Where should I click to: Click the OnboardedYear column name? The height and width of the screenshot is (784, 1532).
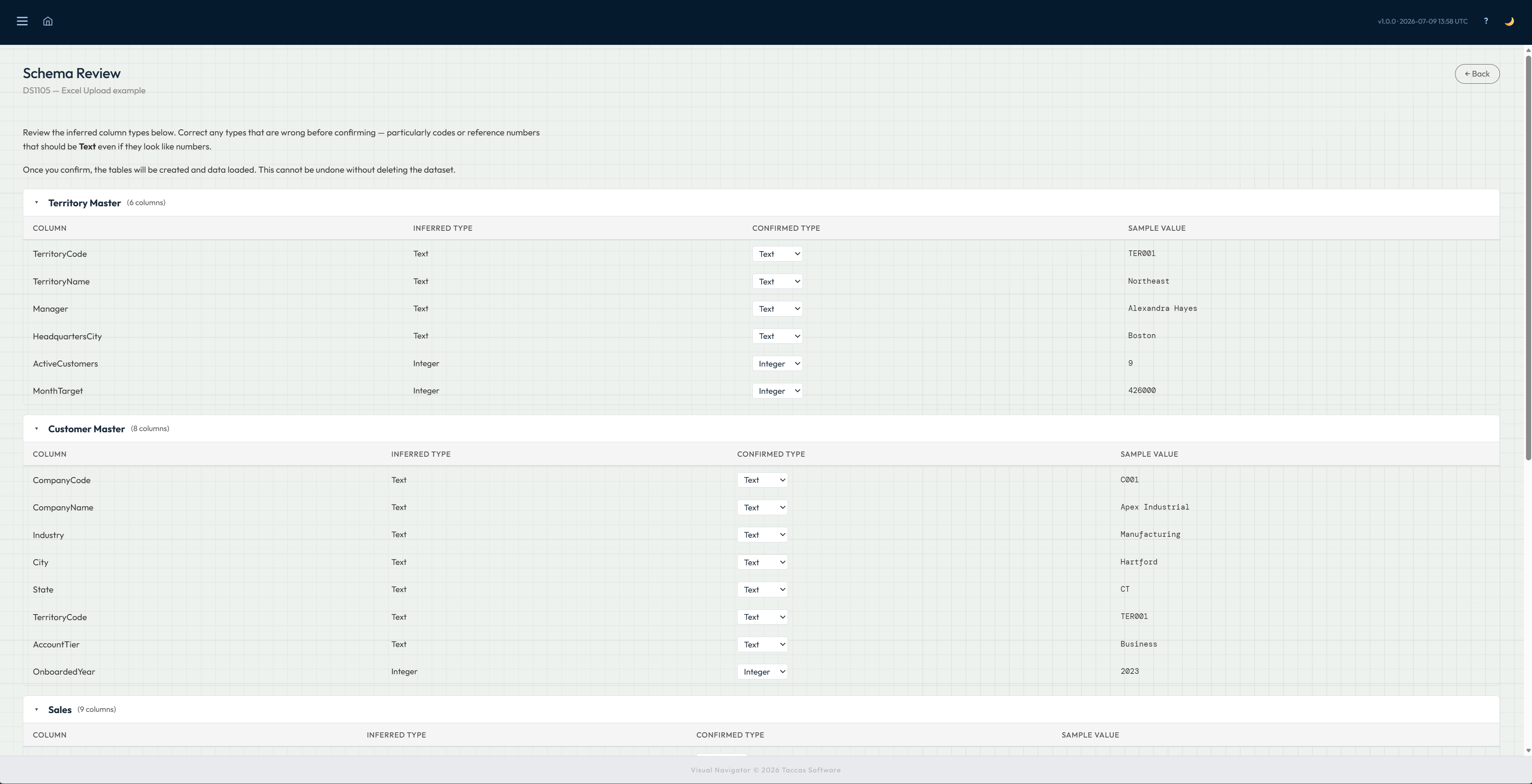64,672
